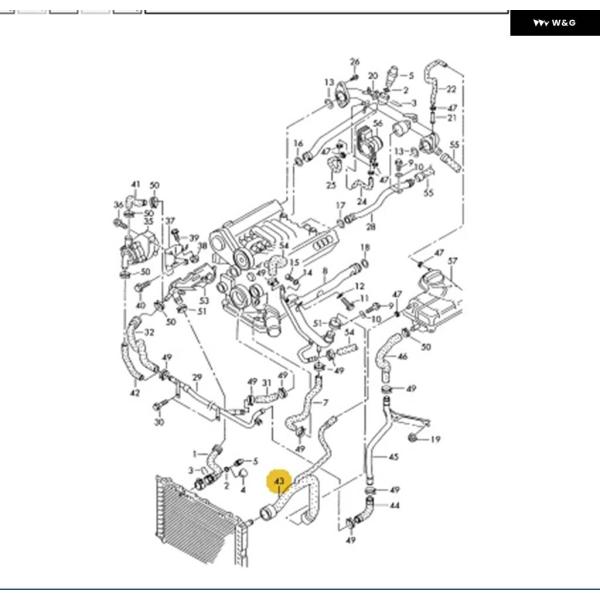Image resolution: width=600 pixels, height=600 pixels.
Task: Select part number 8 pipe label
Action: (x=325, y=271)
